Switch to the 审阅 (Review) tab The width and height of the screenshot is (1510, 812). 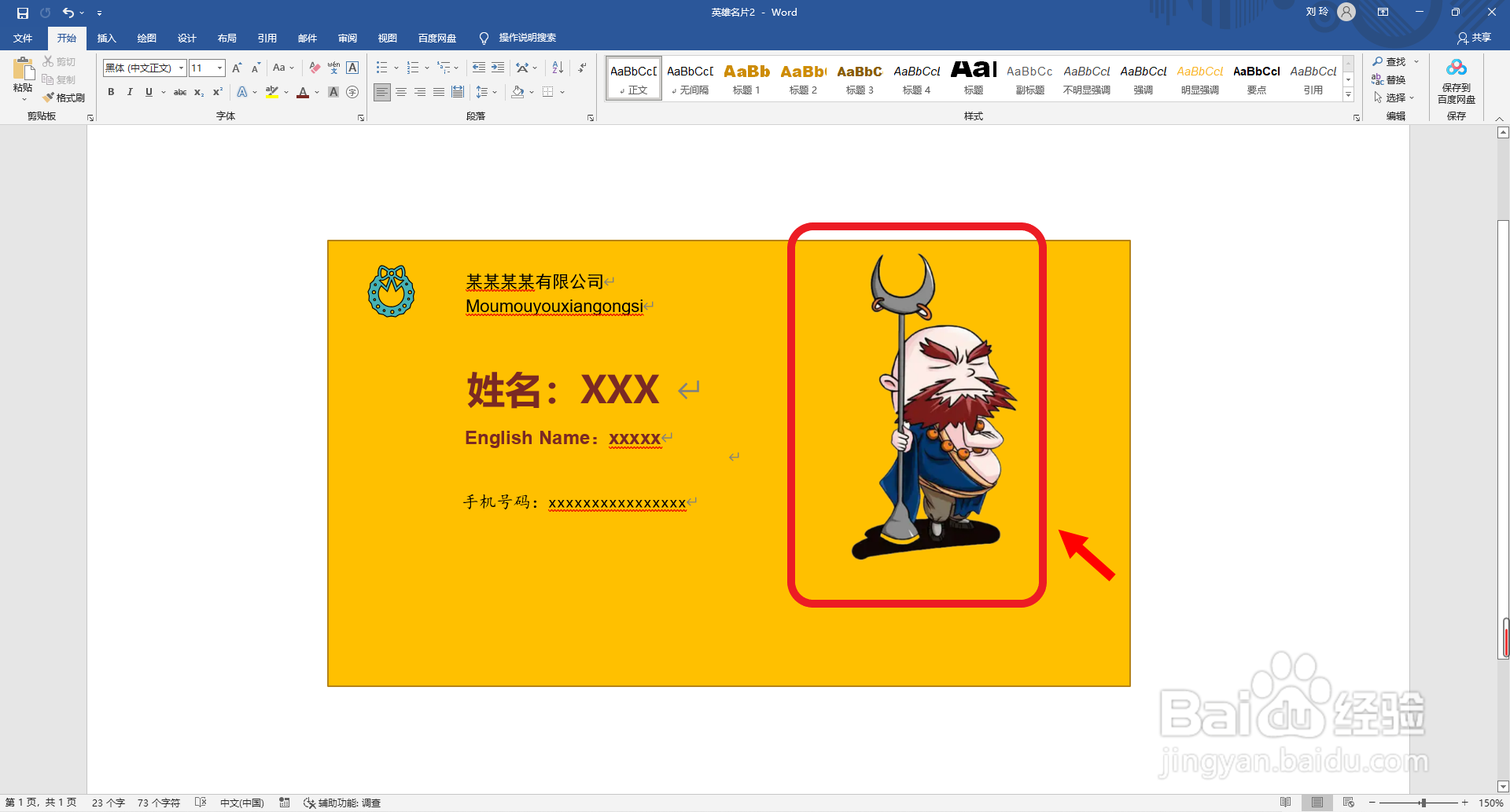pos(348,38)
